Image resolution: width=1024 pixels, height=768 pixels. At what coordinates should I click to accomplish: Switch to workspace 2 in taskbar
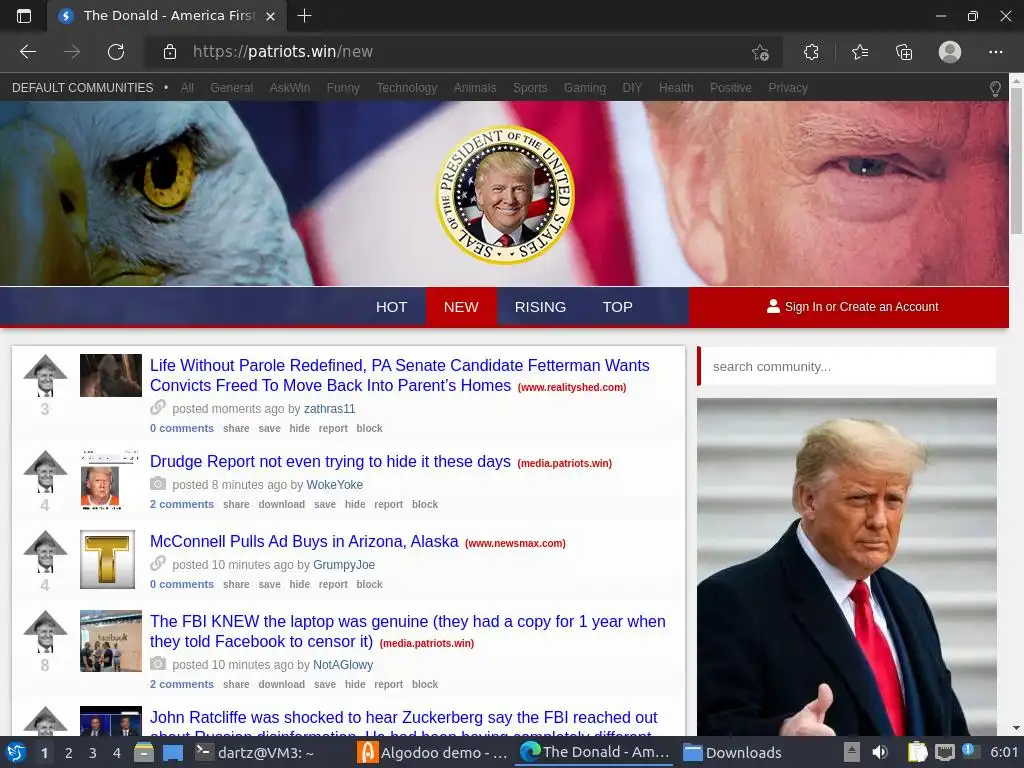[x=68, y=752]
